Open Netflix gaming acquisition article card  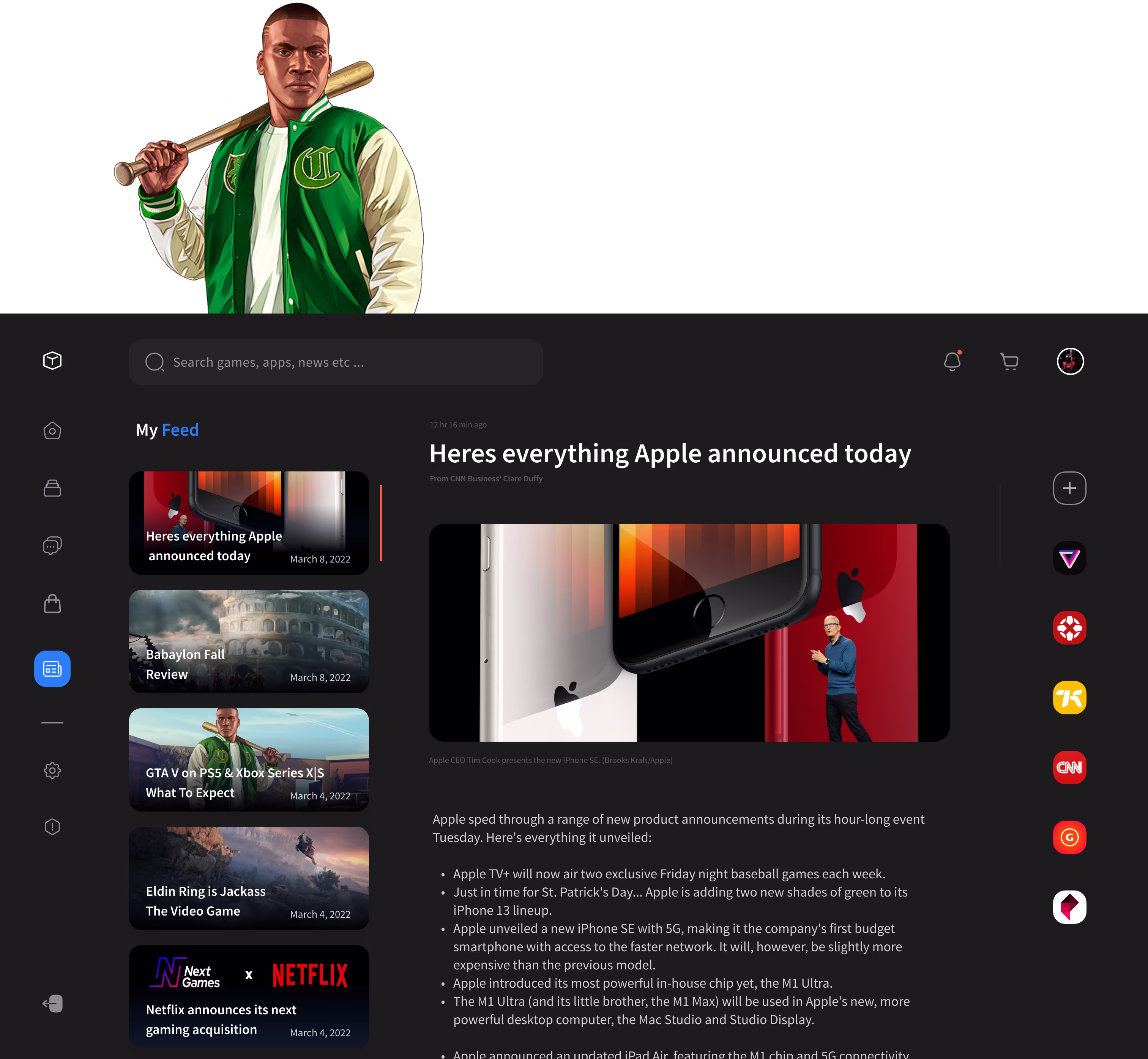(x=249, y=996)
